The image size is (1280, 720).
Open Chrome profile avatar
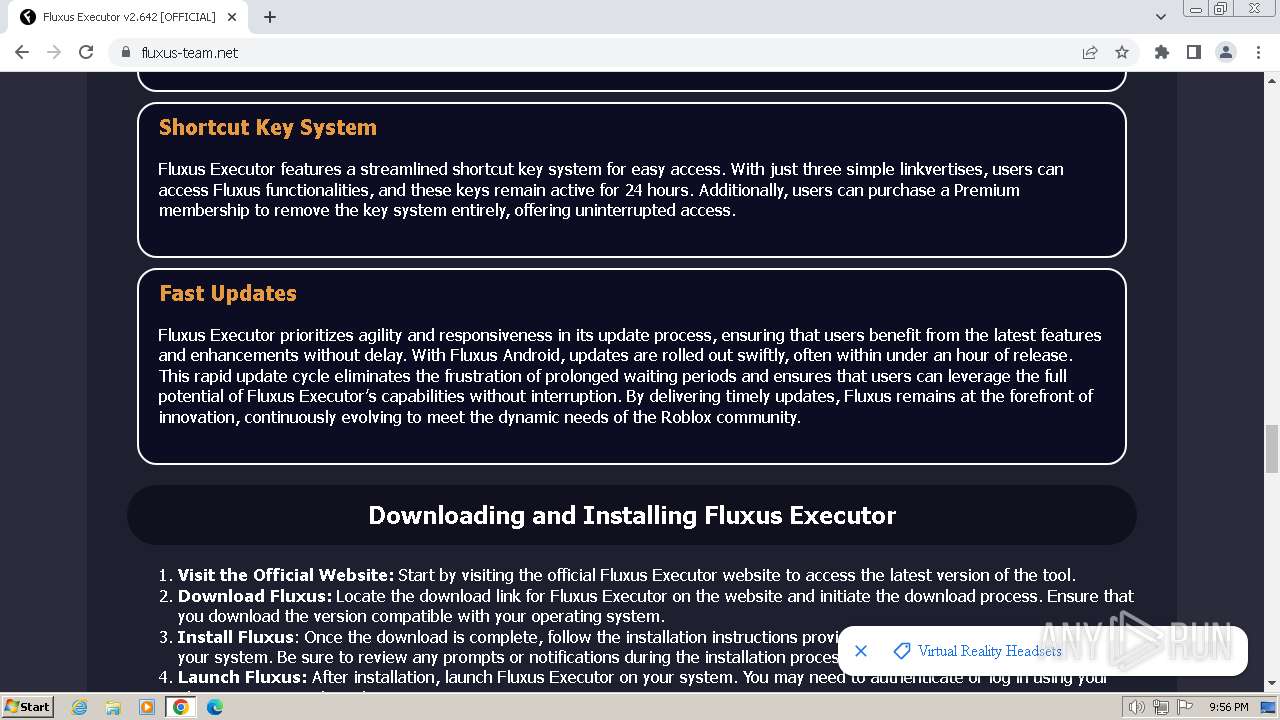click(x=1226, y=52)
